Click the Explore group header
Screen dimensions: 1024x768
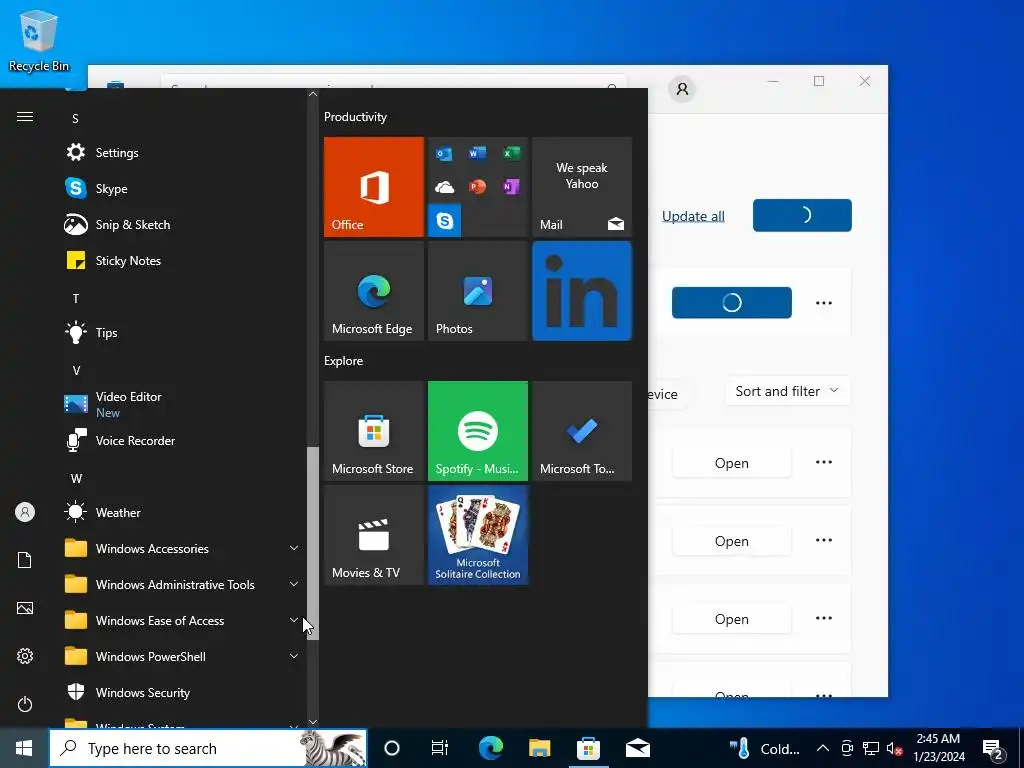[x=344, y=360]
